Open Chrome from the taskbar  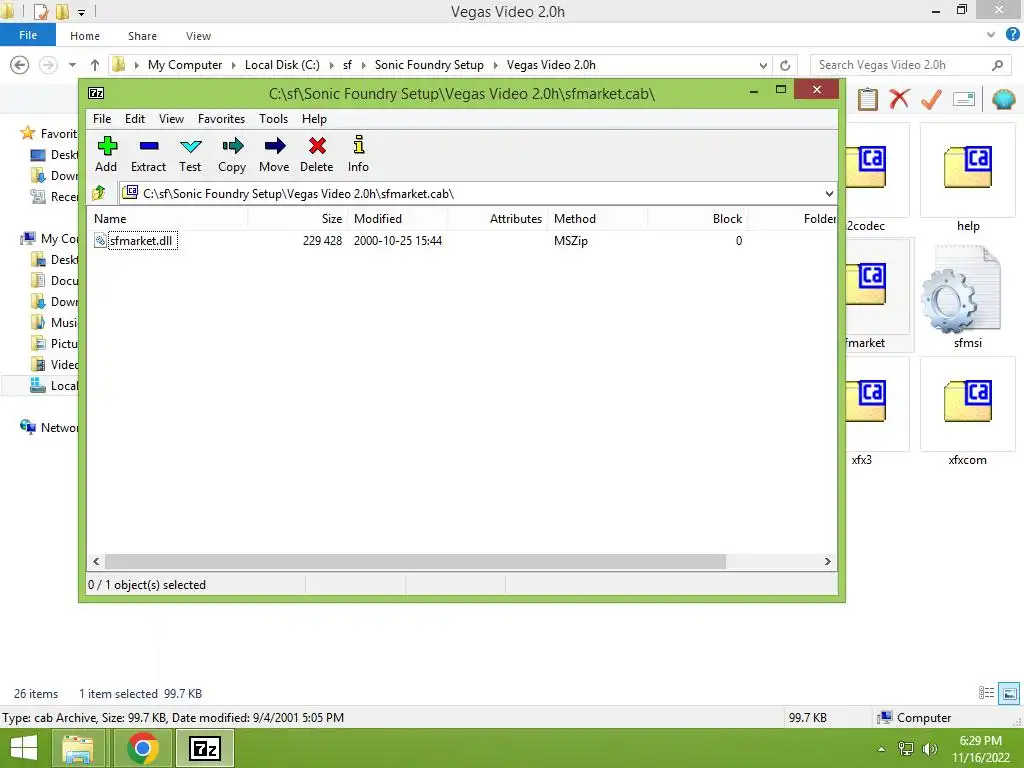(x=143, y=748)
